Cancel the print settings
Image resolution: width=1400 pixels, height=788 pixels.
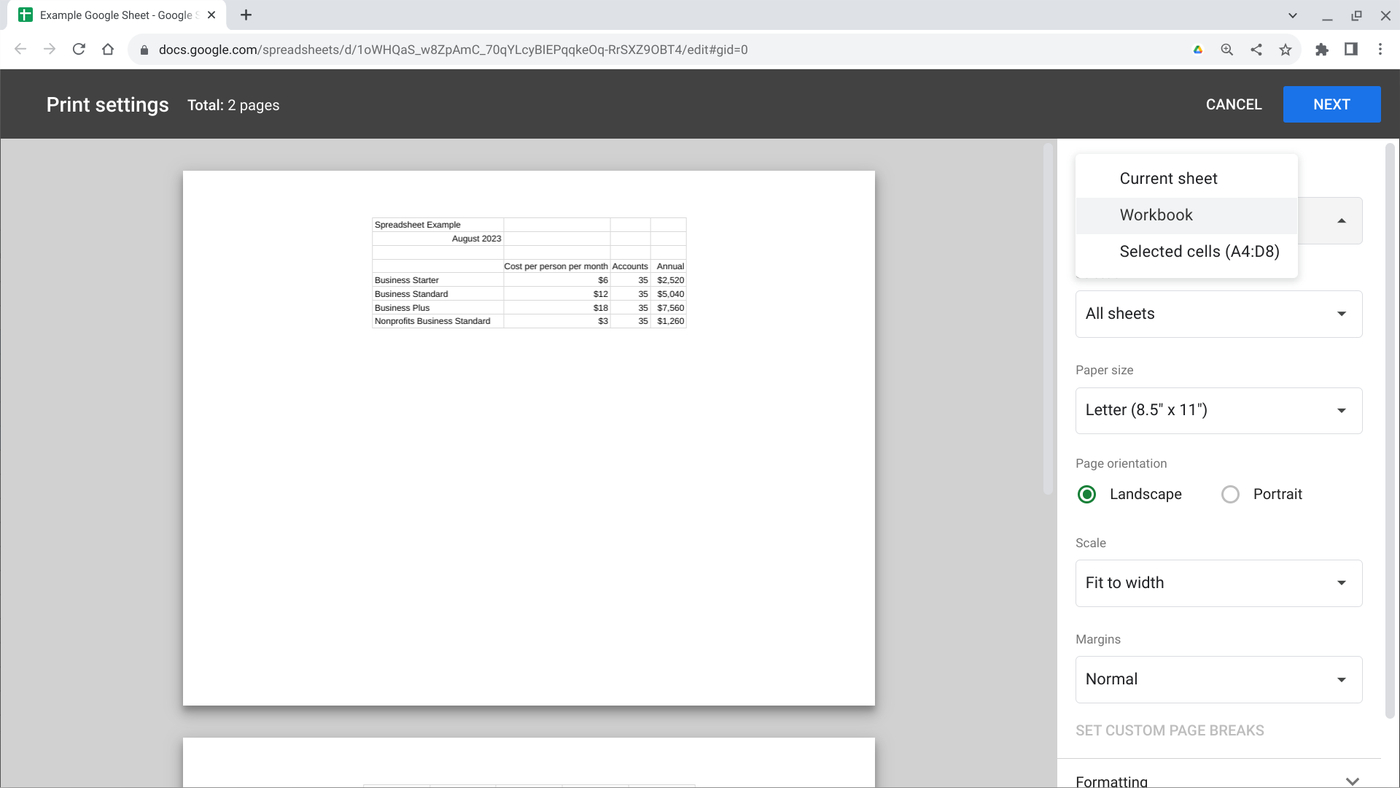click(1233, 104)
